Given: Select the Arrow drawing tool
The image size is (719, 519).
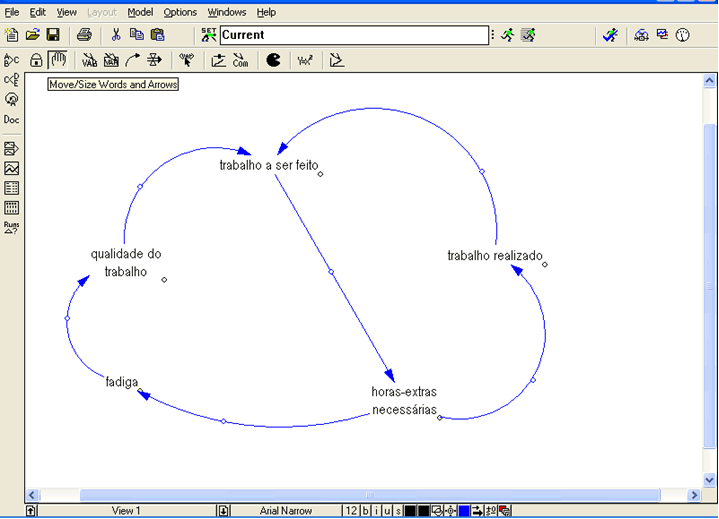Looking at the screenshot, I should click(132, 60).
